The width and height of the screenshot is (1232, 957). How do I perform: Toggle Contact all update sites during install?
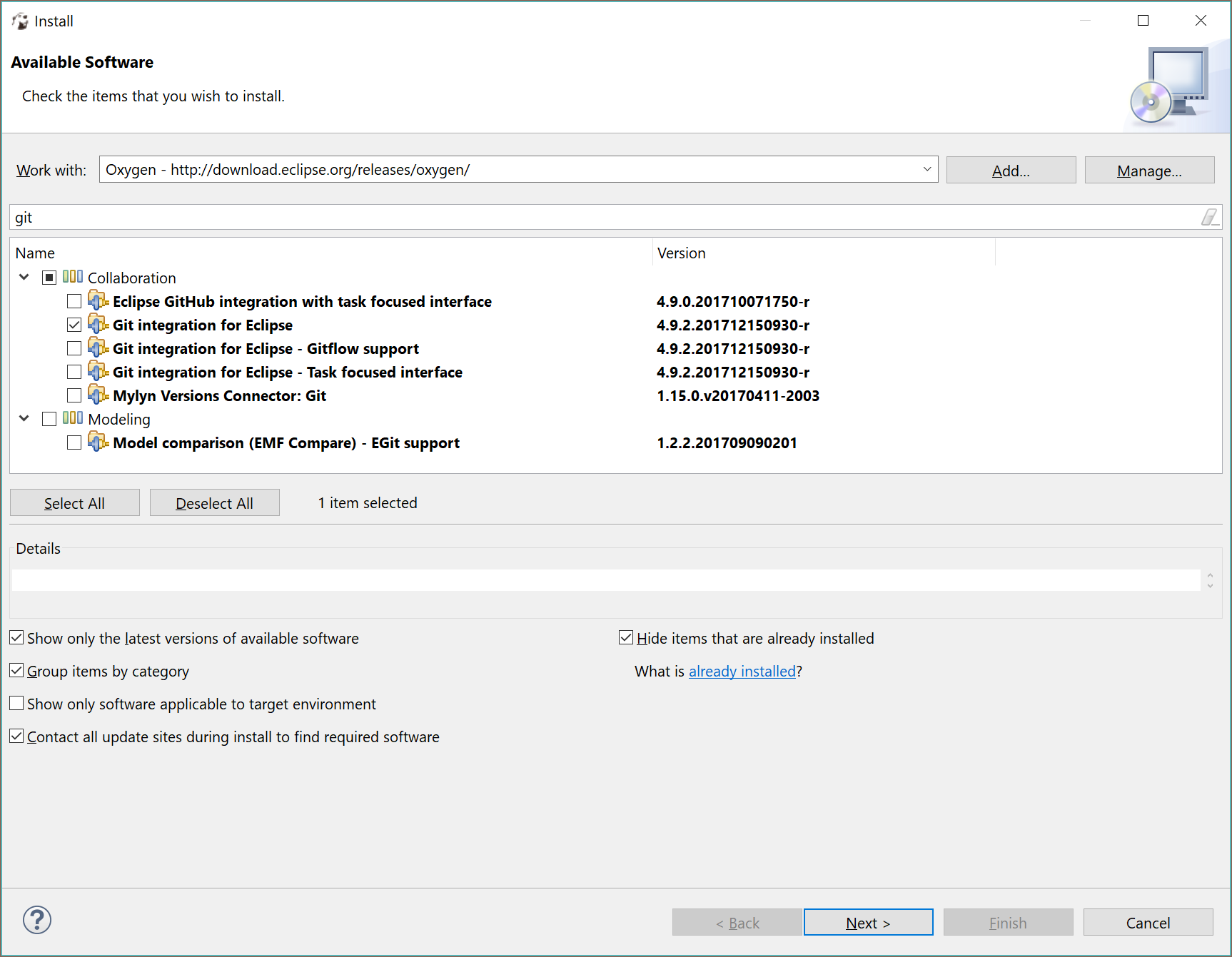16,736
